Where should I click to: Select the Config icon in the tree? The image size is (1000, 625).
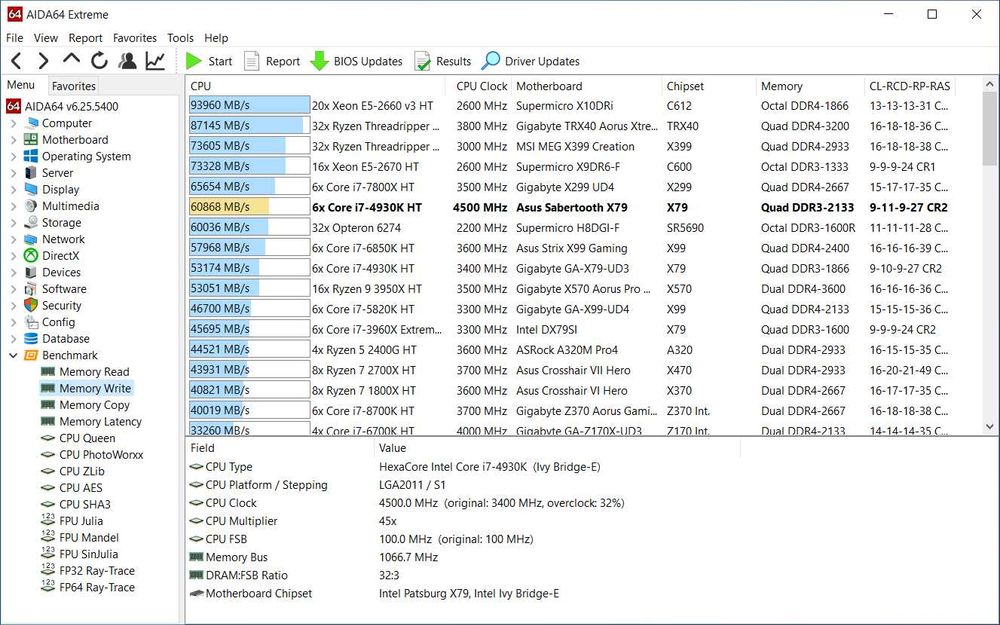point(31,322)
